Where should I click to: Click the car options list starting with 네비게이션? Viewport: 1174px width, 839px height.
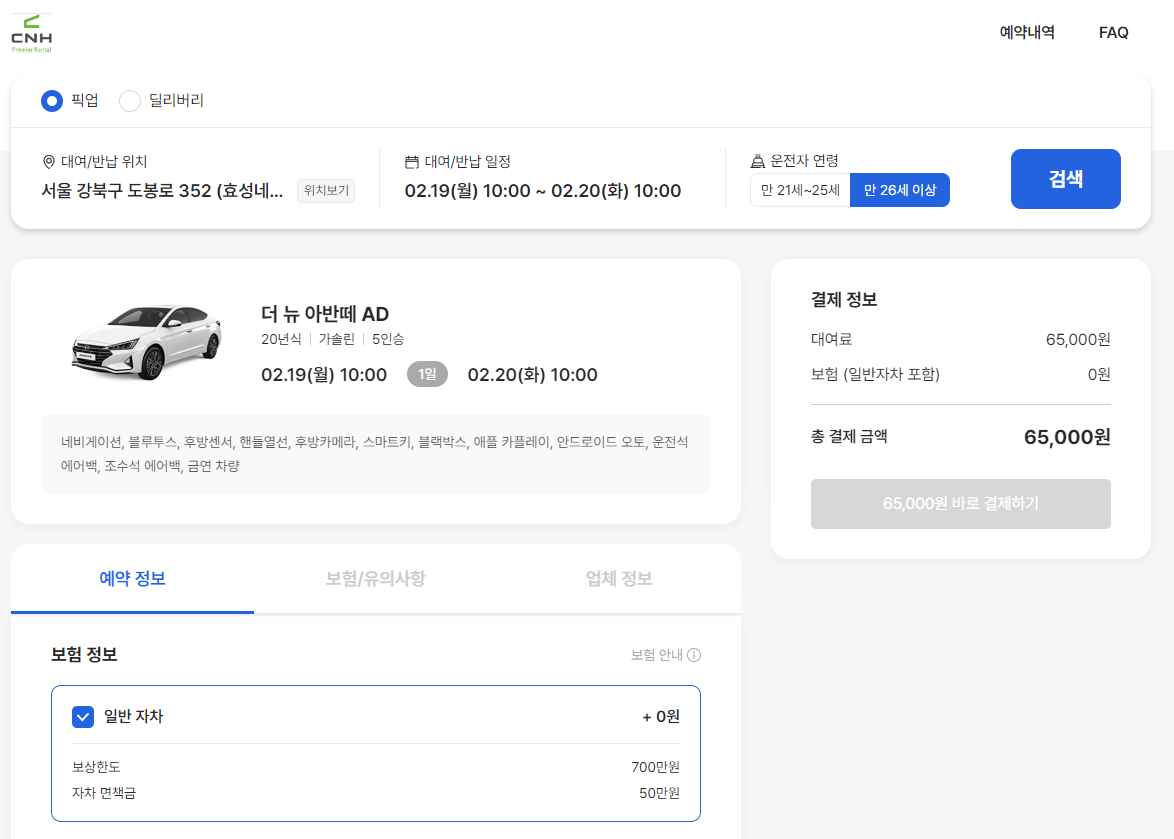point(375,454)
